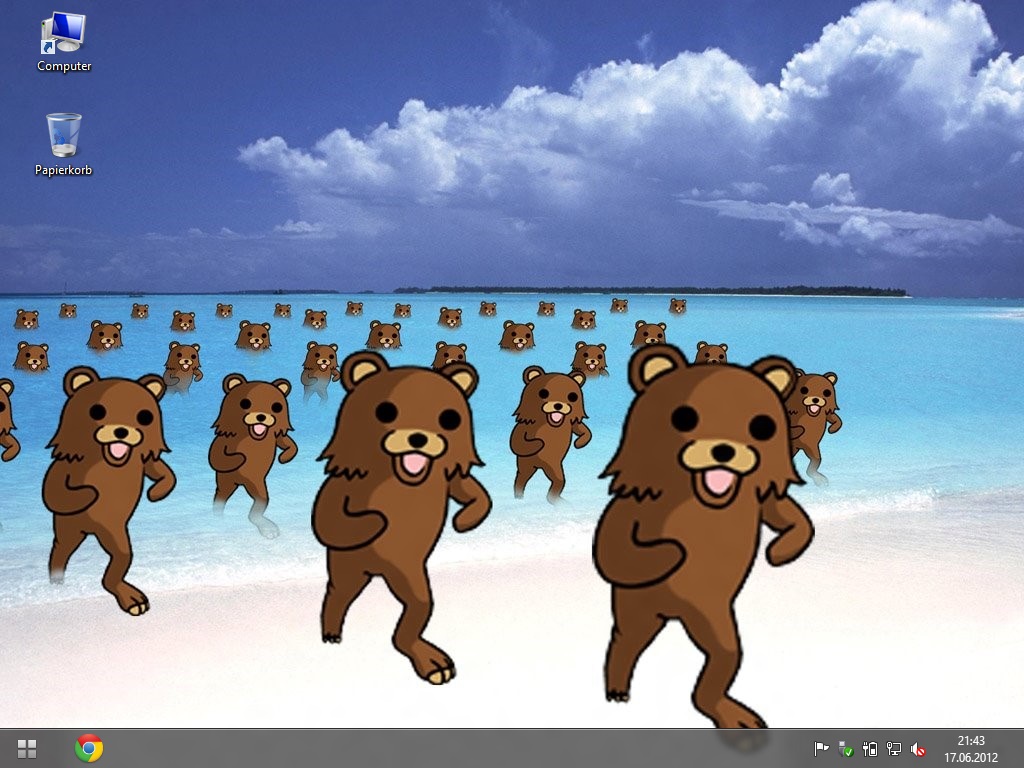The width and height of the screenshot is (1024, 768).
Task: Open the network connection tray icon
Action: click(893, 748)
